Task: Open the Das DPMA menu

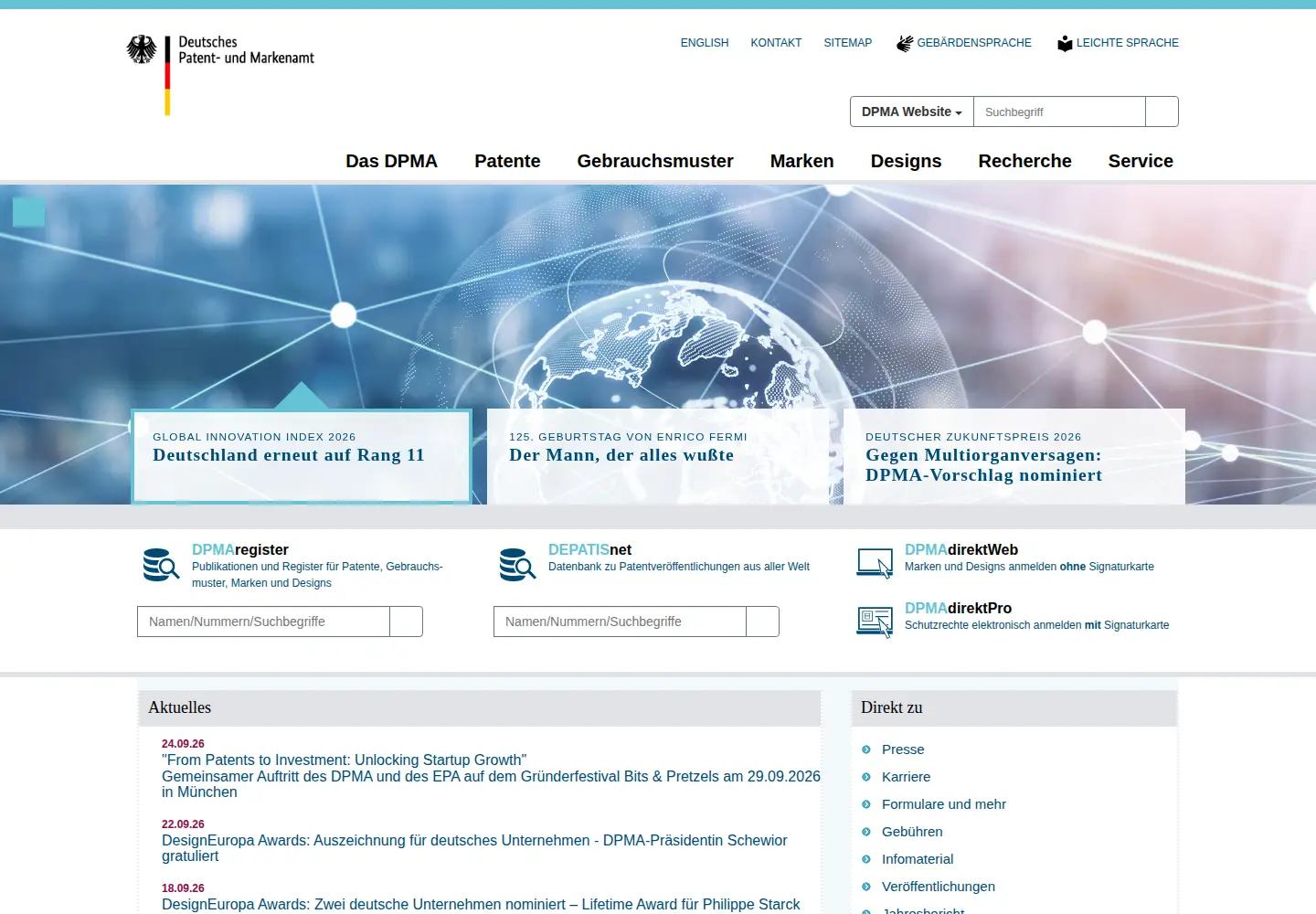Action: [391, 161]
